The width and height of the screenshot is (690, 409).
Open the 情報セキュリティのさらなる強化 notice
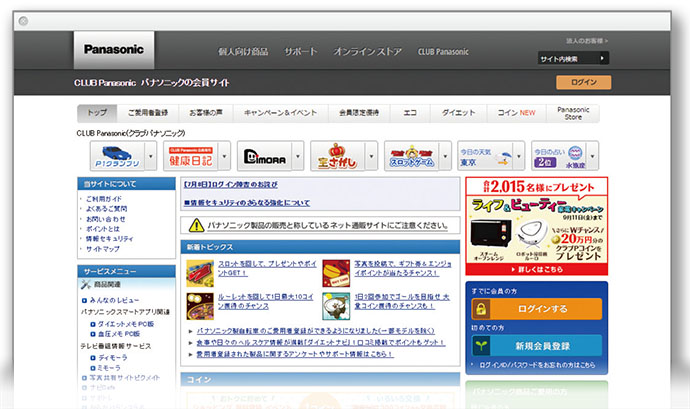(x=247, y=203)
